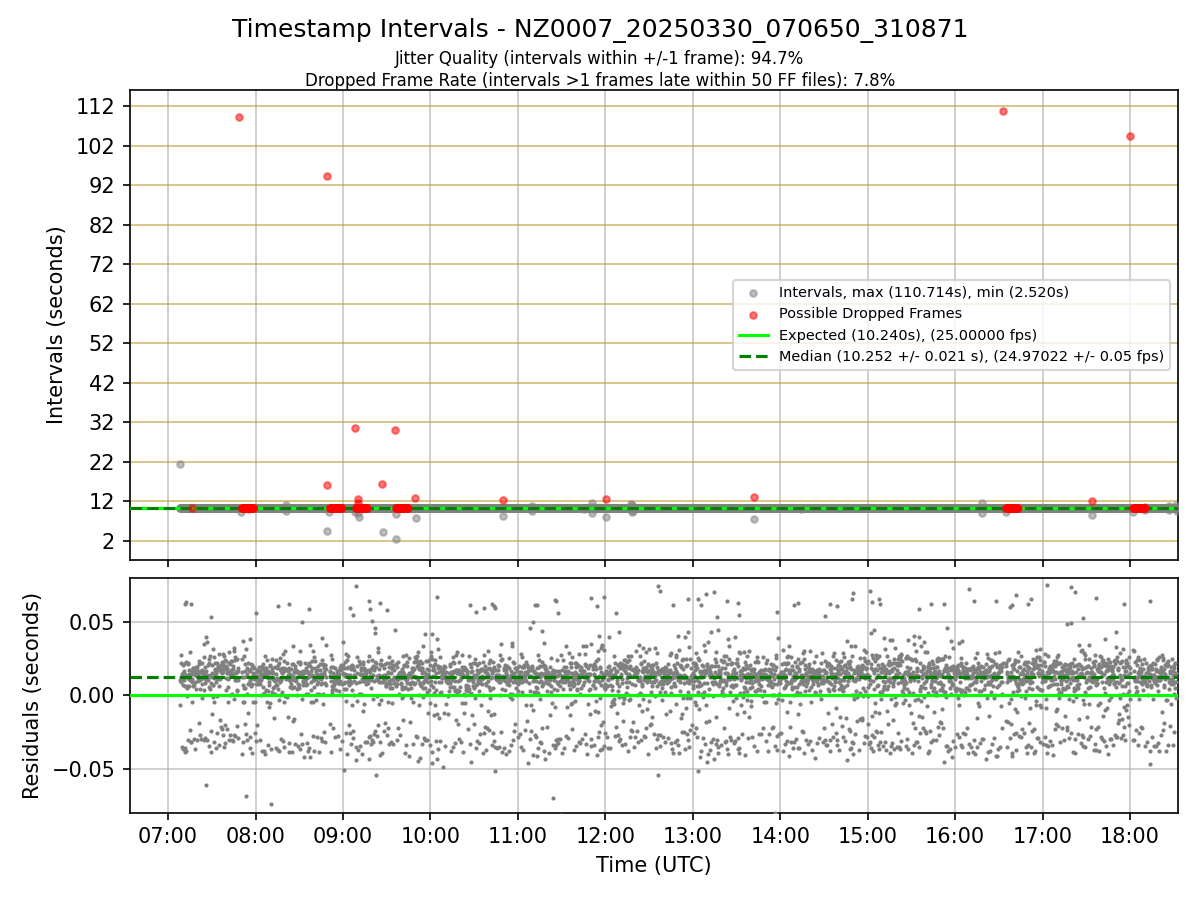Click the '09:00' time tick label
1200x900 pixels.
point(342,834)
